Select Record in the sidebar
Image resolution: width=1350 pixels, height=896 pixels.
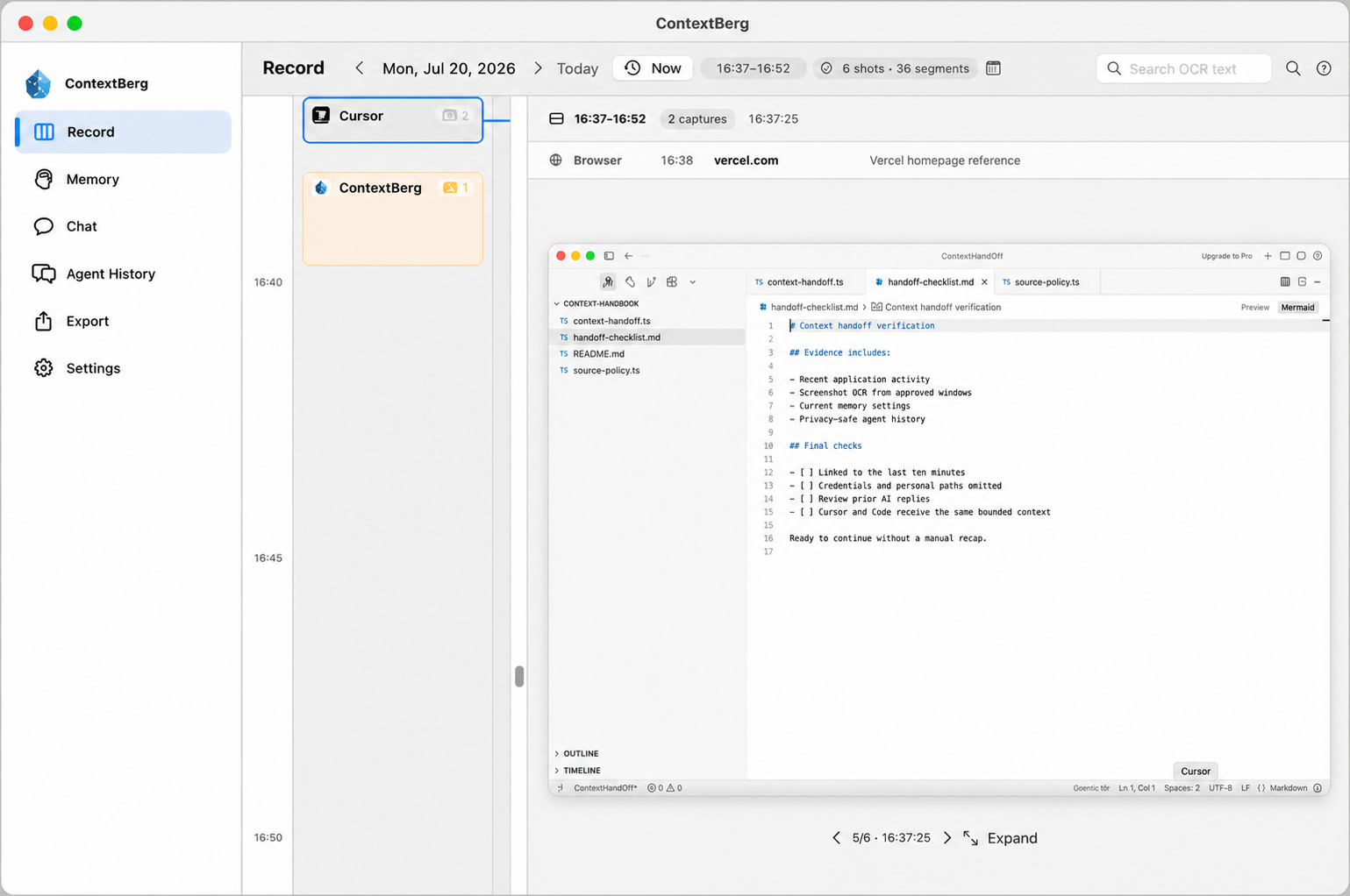(x=123, y=132)
